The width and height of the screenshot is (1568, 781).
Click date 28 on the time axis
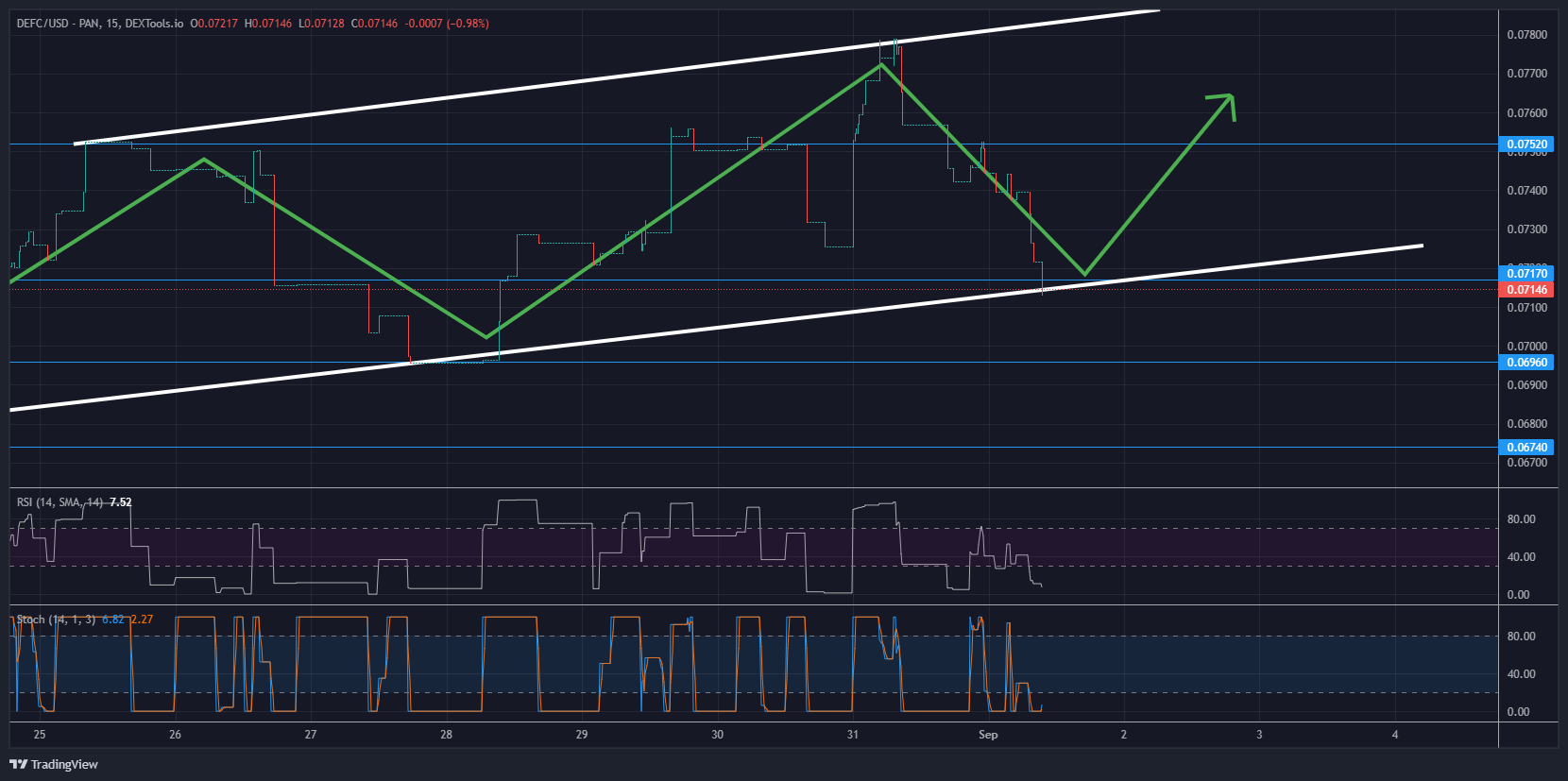[447, 735]
